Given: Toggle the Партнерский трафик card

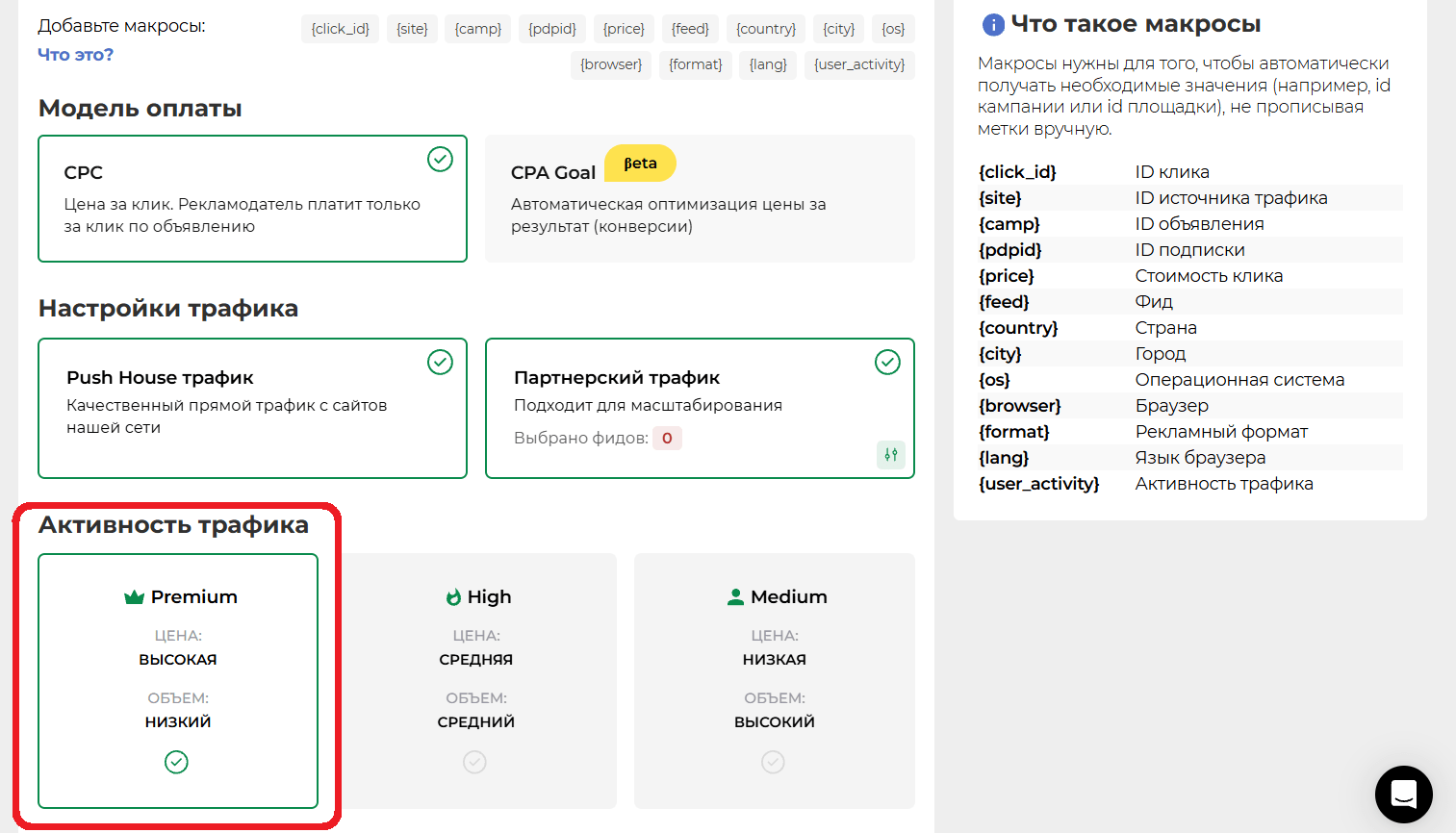Looking at the screenshot, I should pyautogui.click(x=700, y=408).
